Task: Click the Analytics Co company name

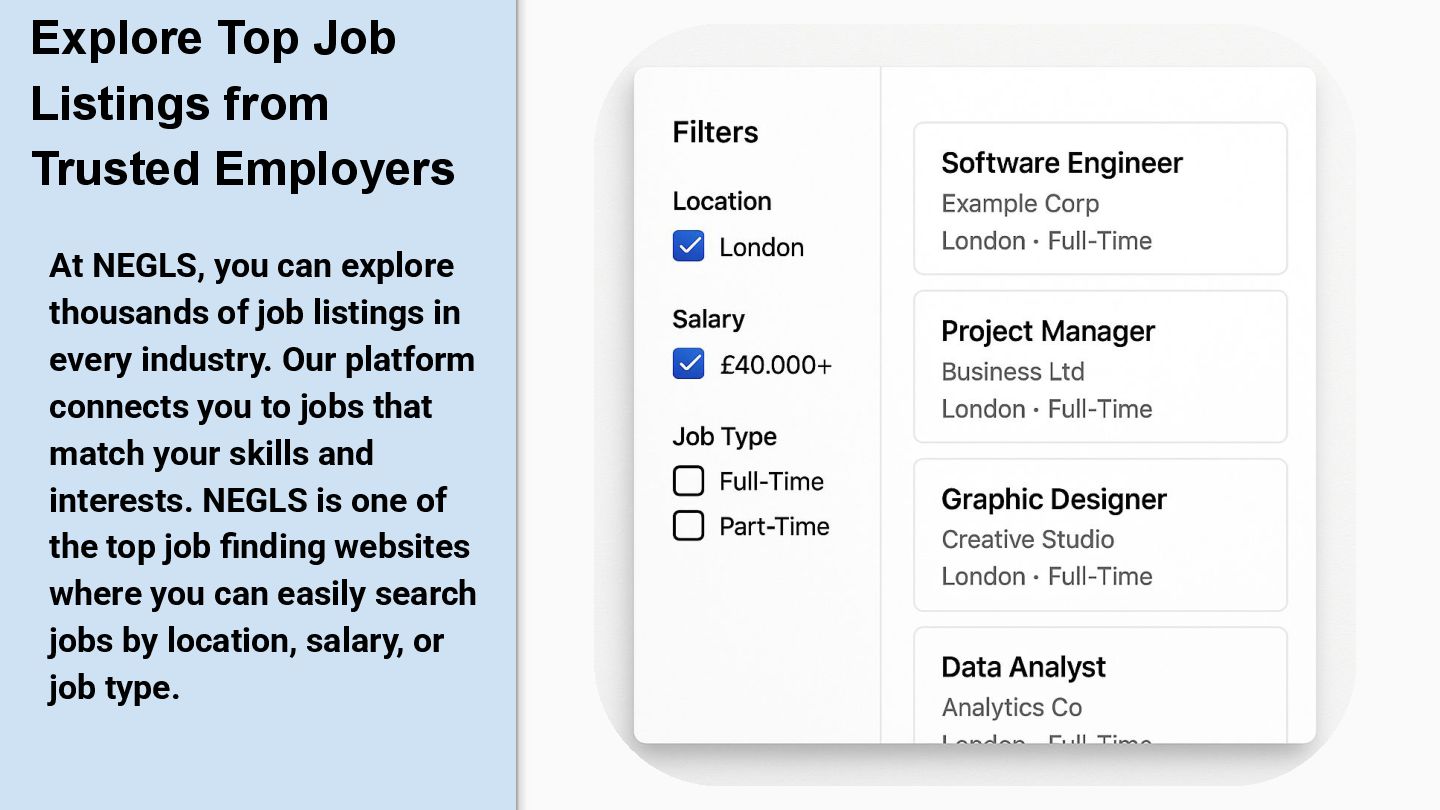Action: (x=1011, y=708)
